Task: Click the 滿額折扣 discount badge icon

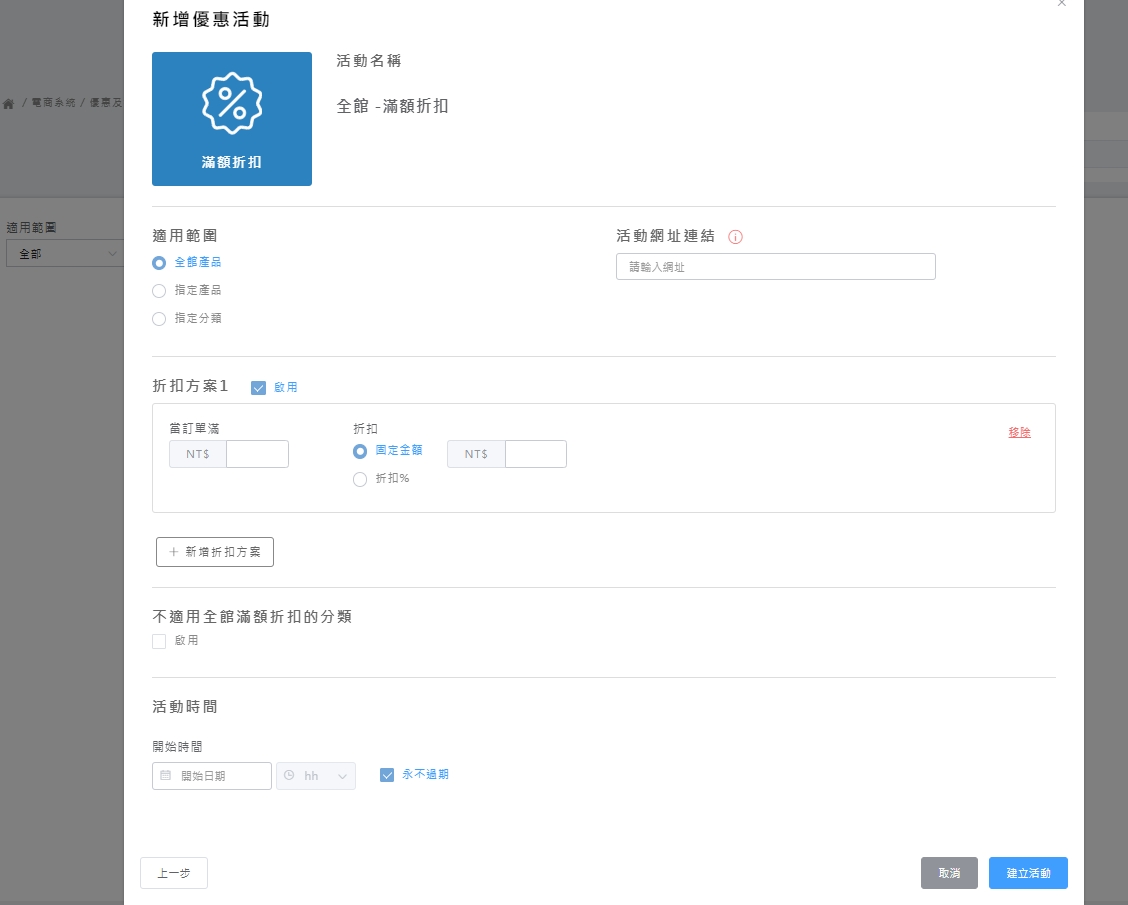Action: click(232, 103)
